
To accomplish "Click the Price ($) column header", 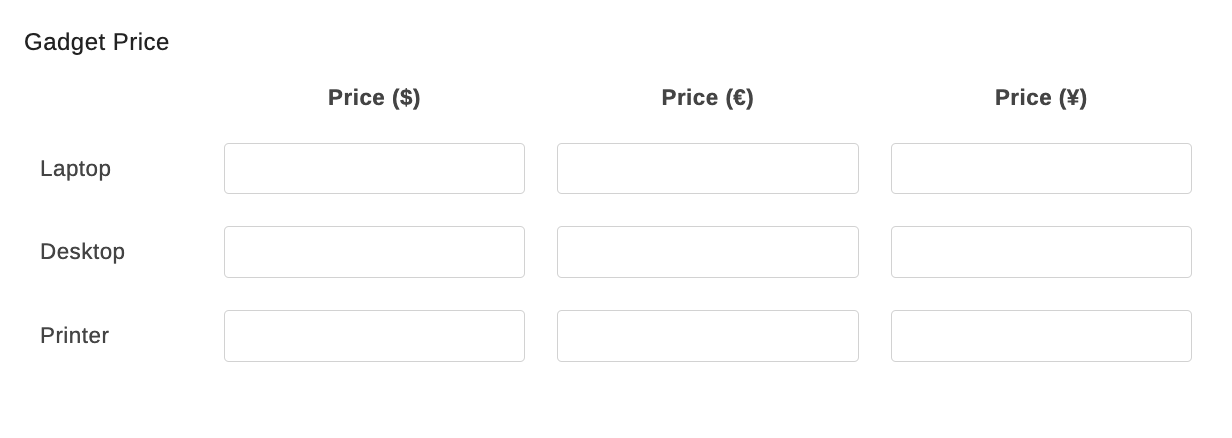I will tap(374, 98).
